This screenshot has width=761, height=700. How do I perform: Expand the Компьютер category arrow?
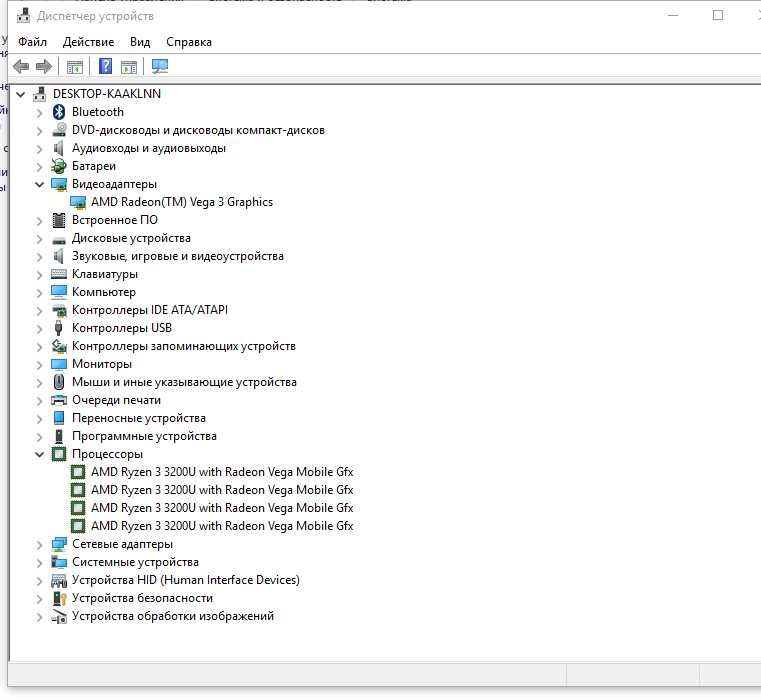[x=39, y=292]
